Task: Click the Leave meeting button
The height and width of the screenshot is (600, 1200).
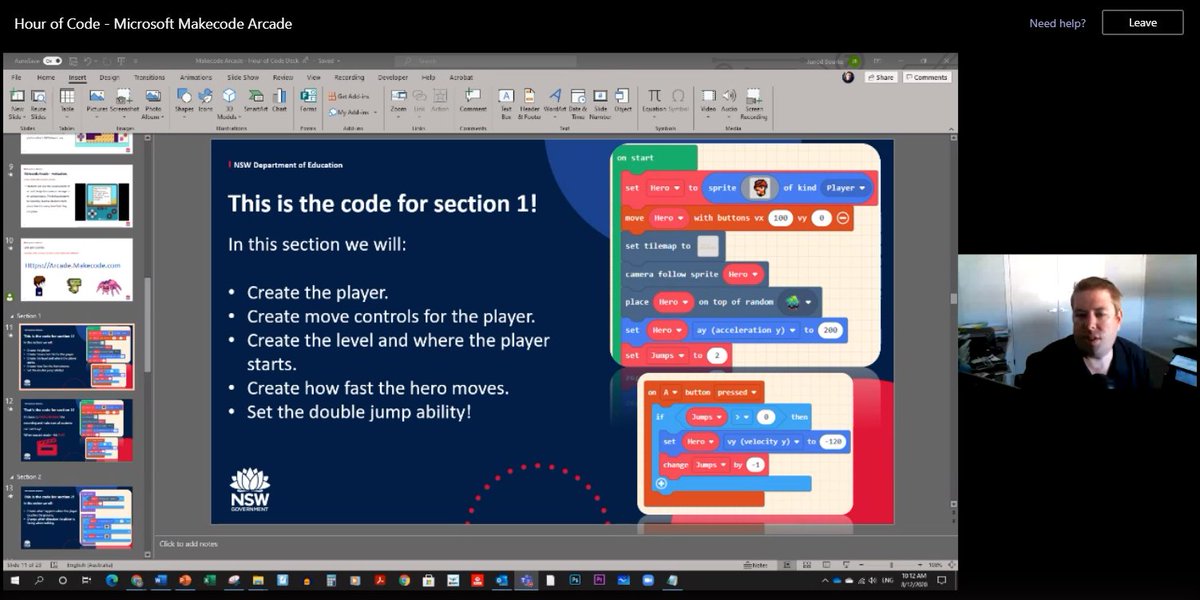Action: click(x=1142, y=22)
